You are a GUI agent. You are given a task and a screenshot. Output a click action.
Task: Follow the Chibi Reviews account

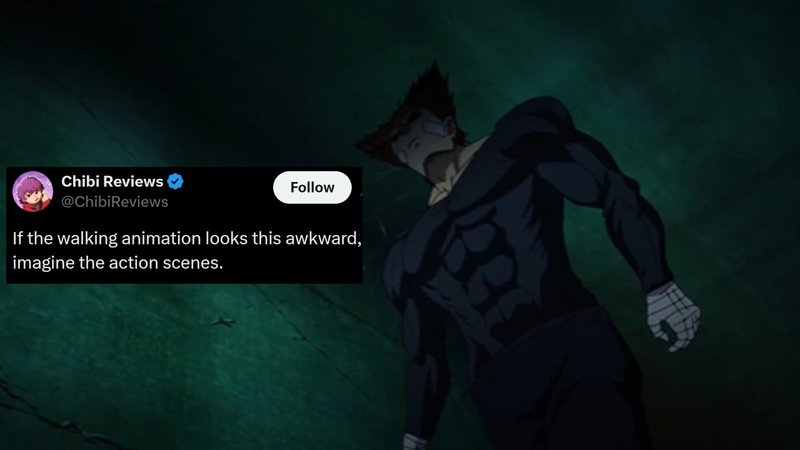(312, 187)
